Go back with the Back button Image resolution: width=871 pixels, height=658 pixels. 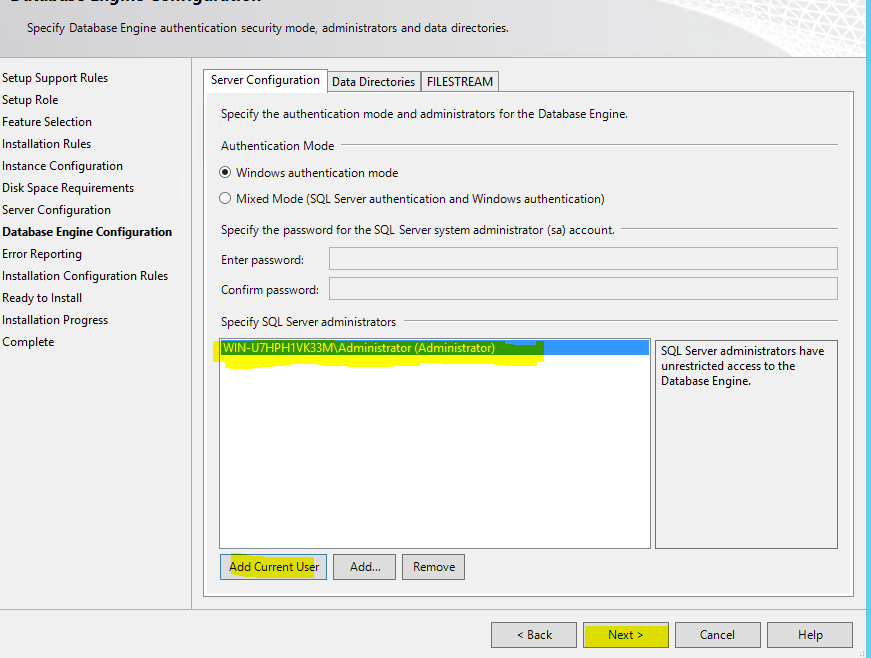[x=534, y=635]
